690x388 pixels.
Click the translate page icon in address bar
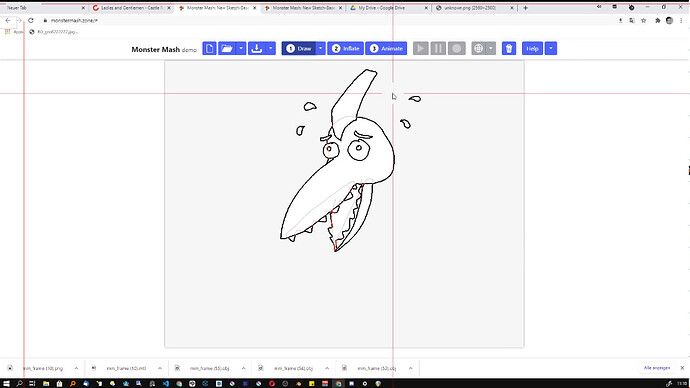point(632,20)
